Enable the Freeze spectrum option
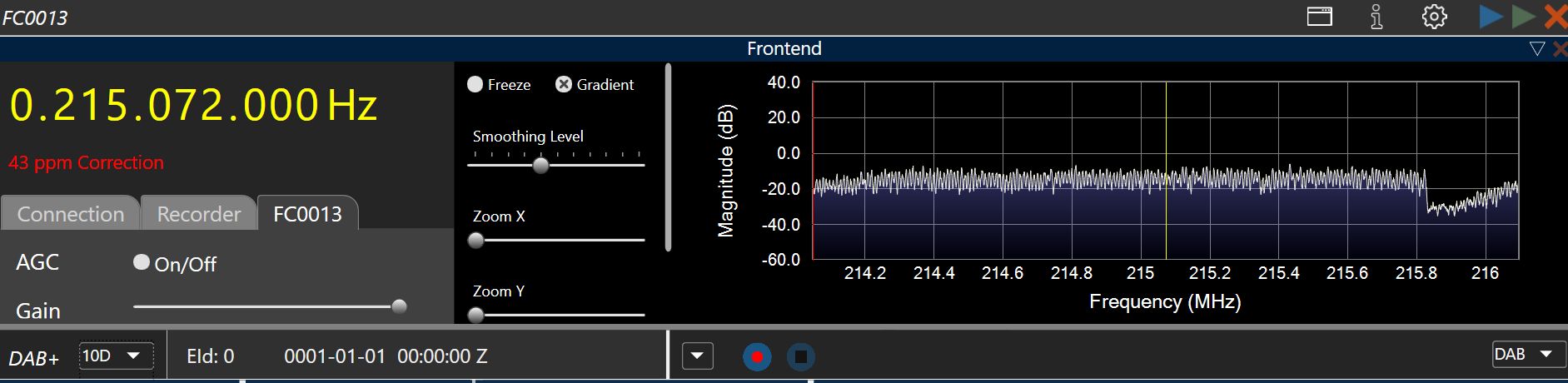Image resolution: width=1568 pixels, height=383 pixels. coord(475,84)
